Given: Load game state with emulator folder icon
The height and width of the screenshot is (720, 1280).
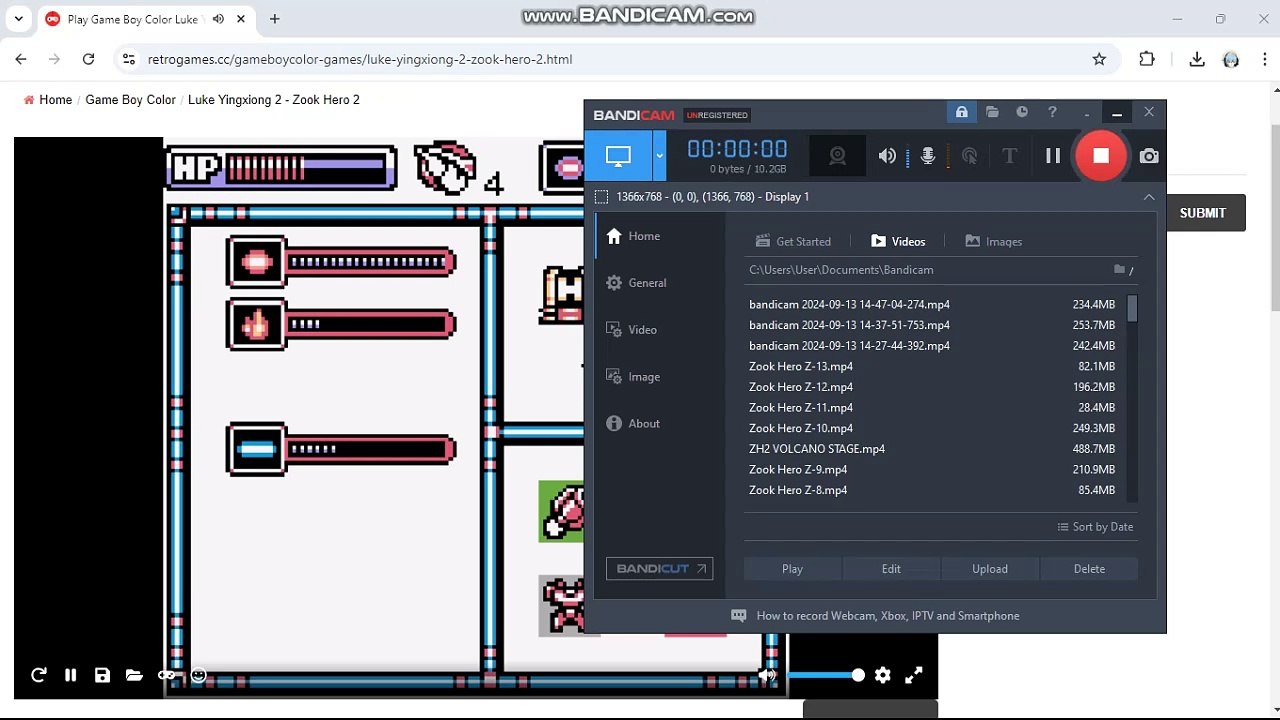Looking at the screenshot, I should pos(134,675).
